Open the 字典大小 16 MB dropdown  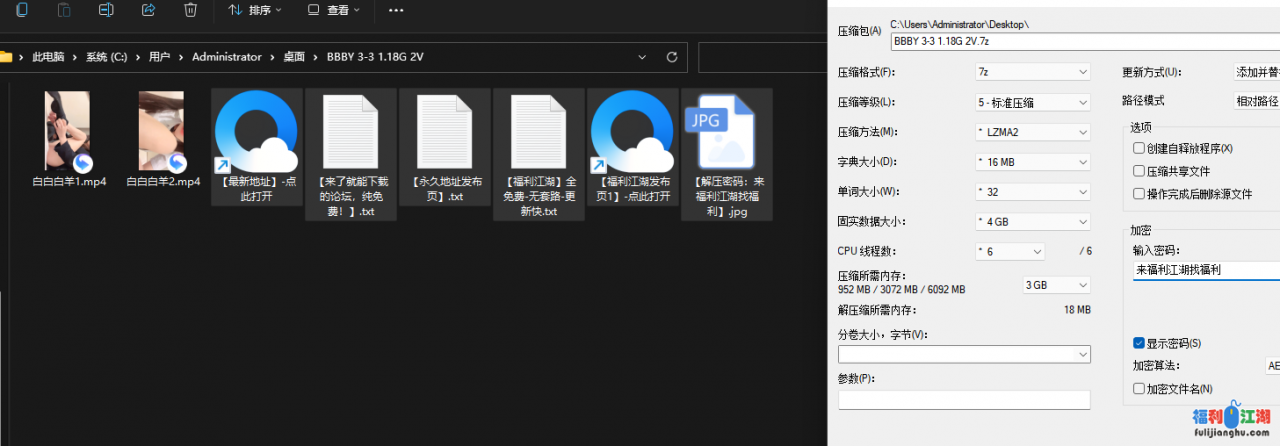[x=1032, y=162]
